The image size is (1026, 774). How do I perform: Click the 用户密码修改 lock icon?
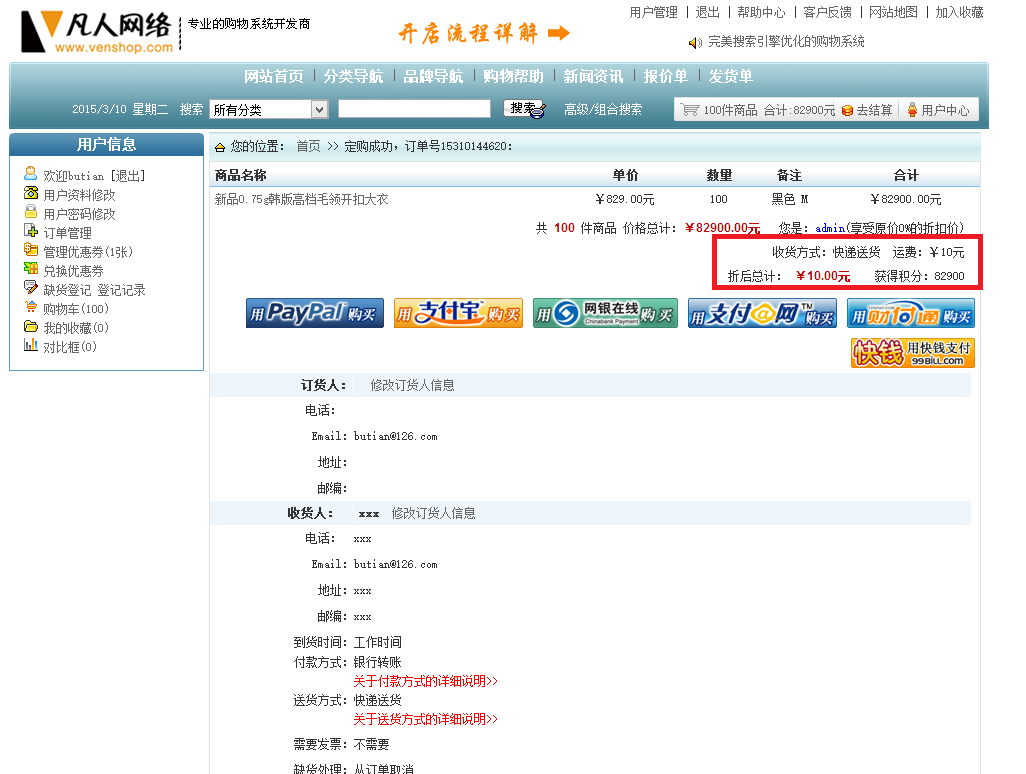tap(31, 211)
